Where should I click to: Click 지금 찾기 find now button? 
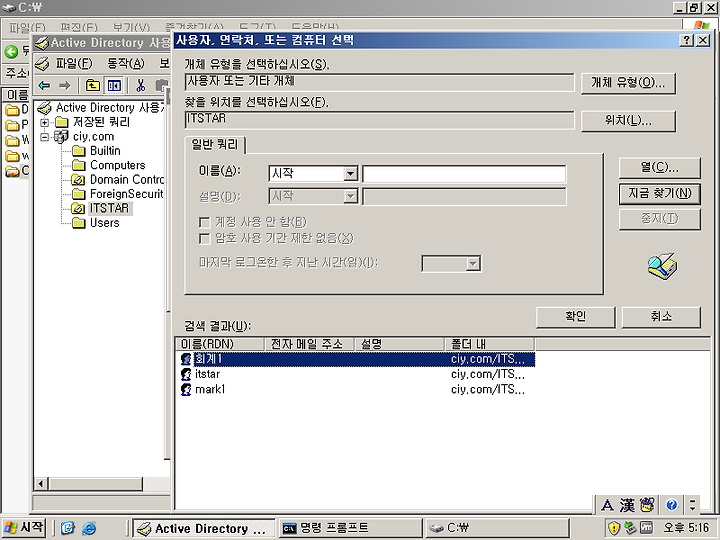click(x=659, y=193)
